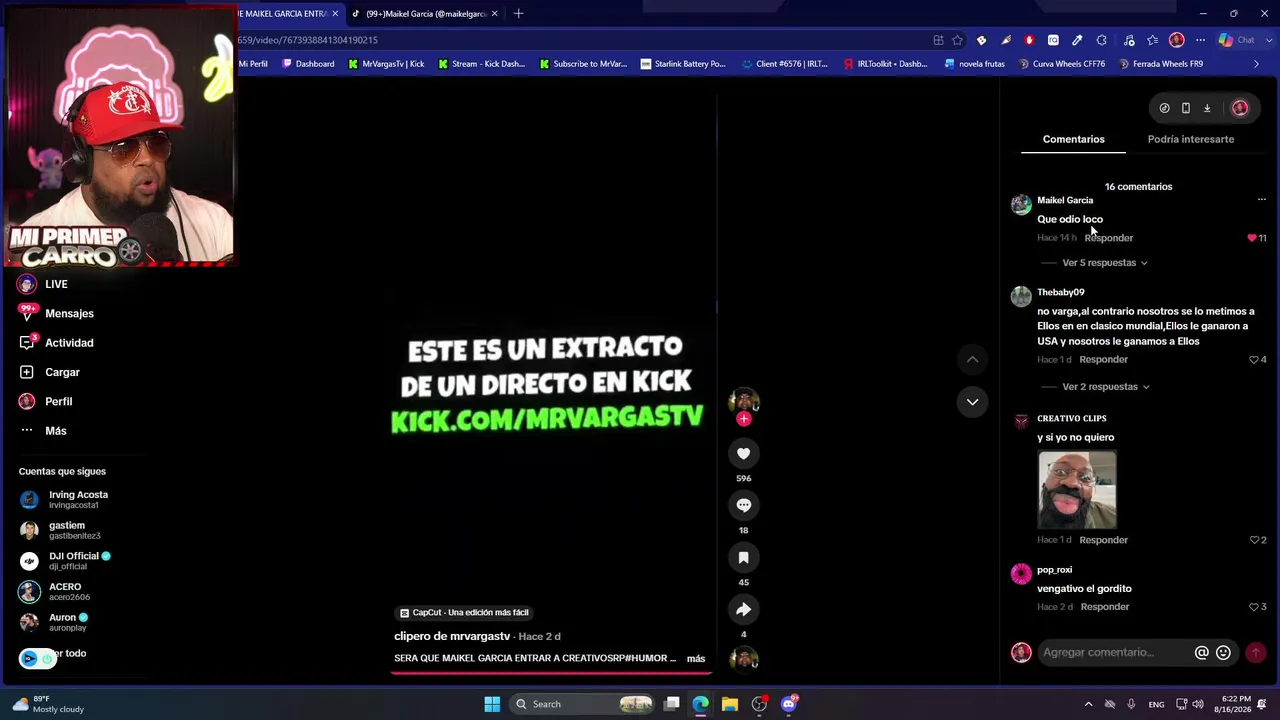Save the video with the bookmark icon
The image size is (1280, 720).
point(743,557)
